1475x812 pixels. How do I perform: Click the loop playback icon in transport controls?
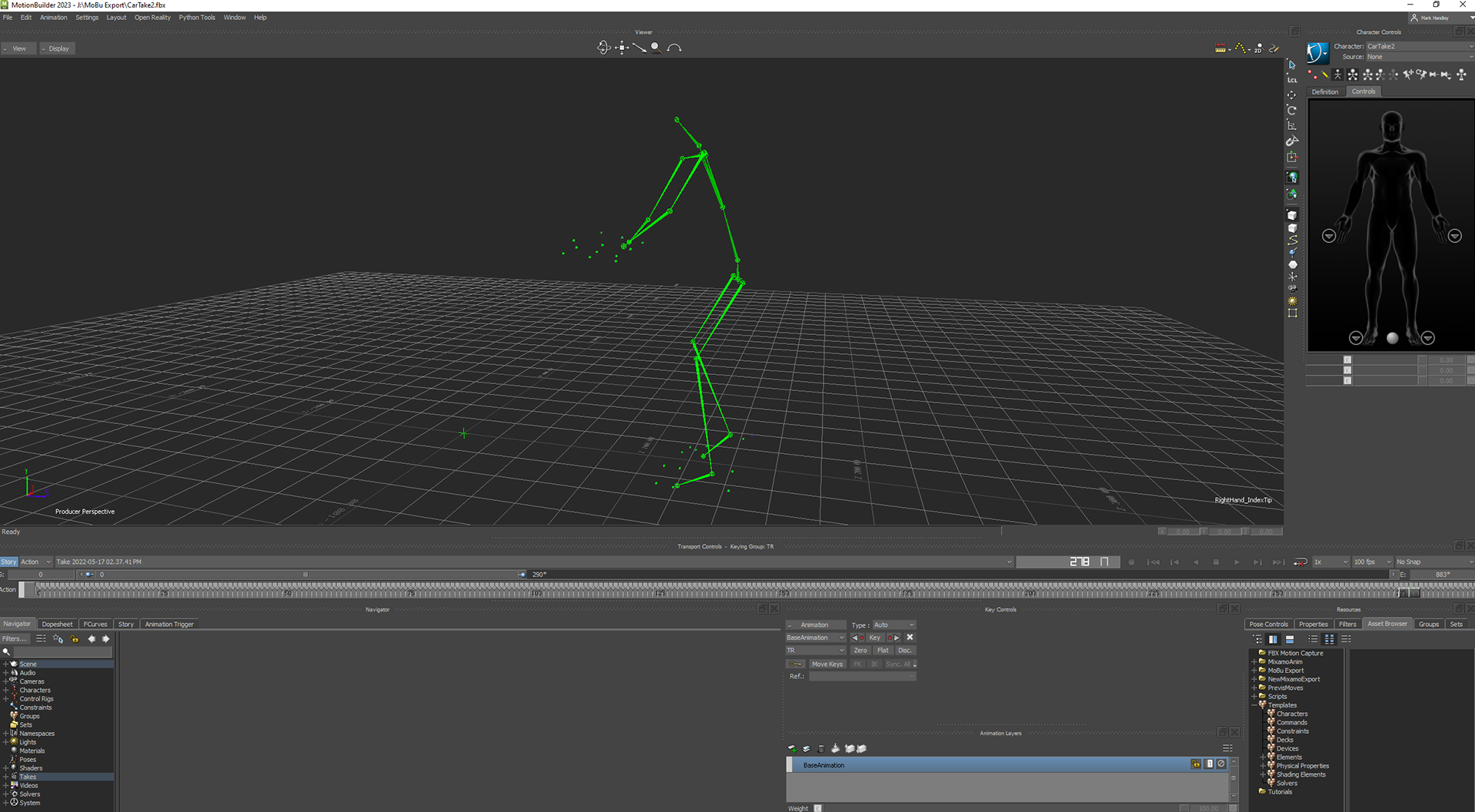(1300, 562)
